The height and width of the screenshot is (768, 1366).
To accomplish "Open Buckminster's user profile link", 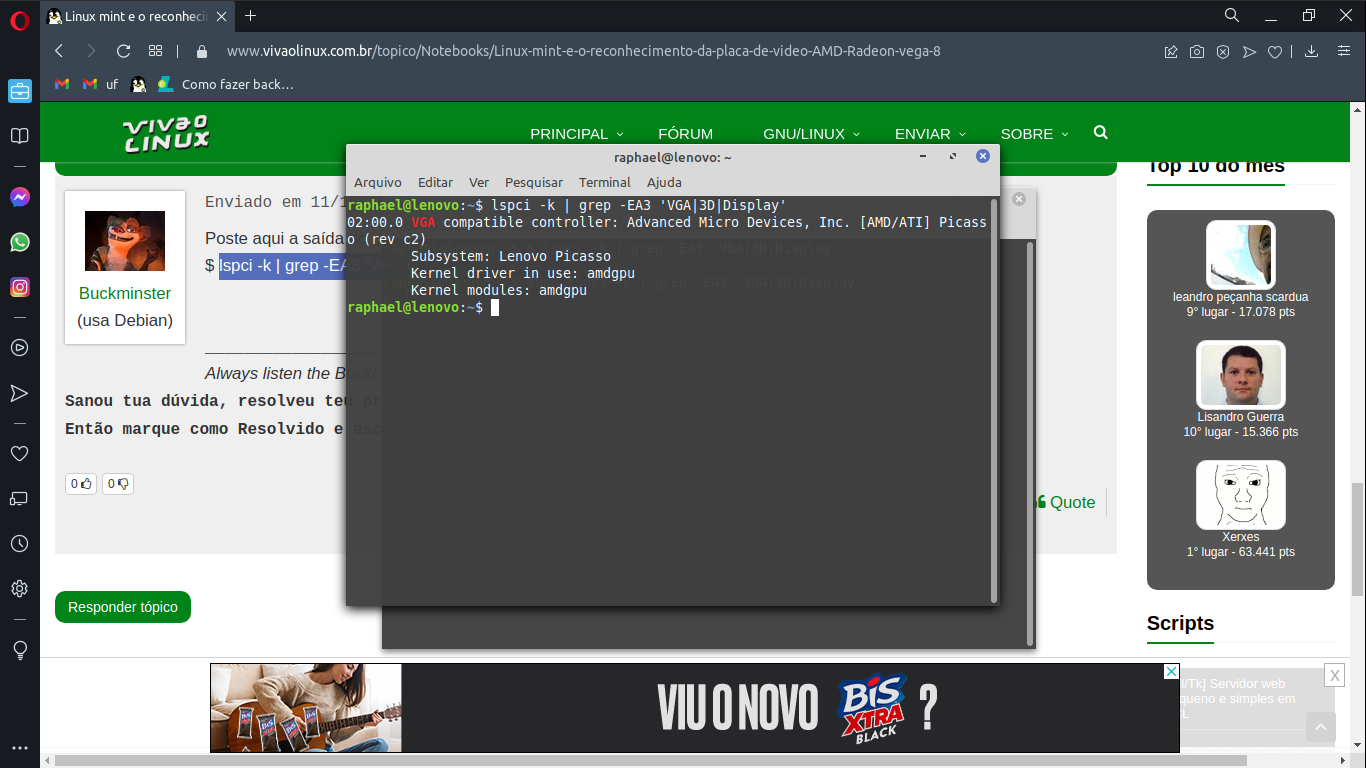I will (x=125, y=293).
